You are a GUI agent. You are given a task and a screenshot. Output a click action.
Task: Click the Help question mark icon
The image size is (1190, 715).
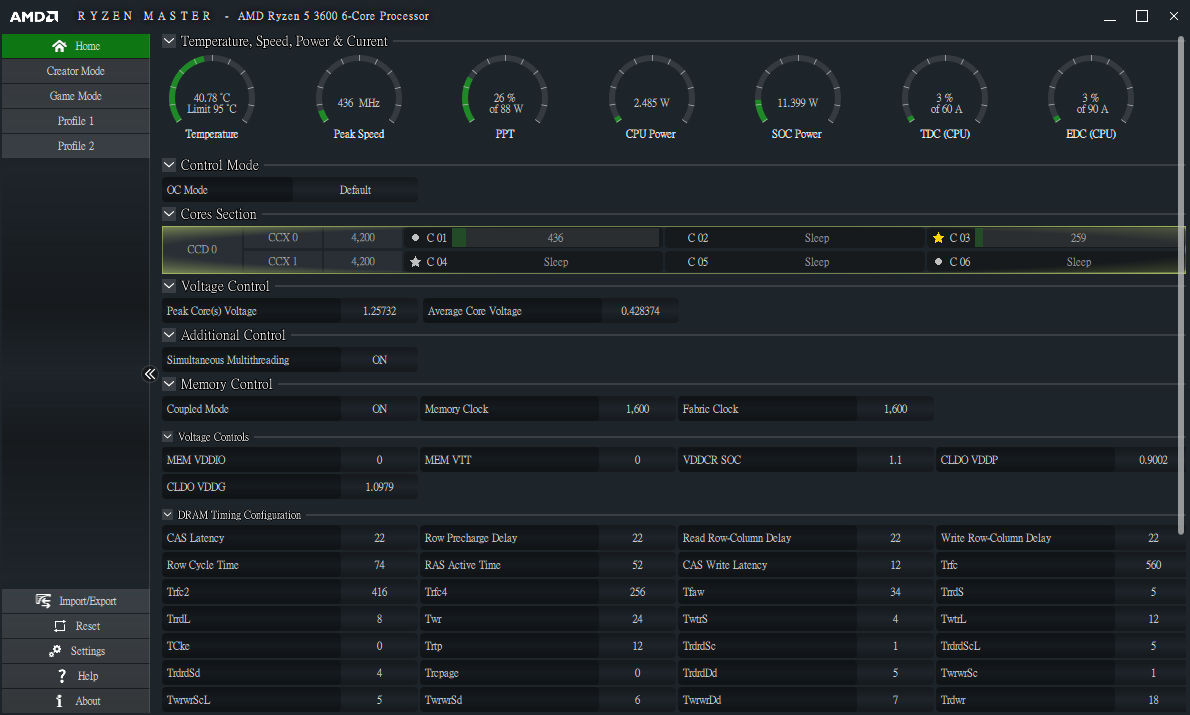61,676
